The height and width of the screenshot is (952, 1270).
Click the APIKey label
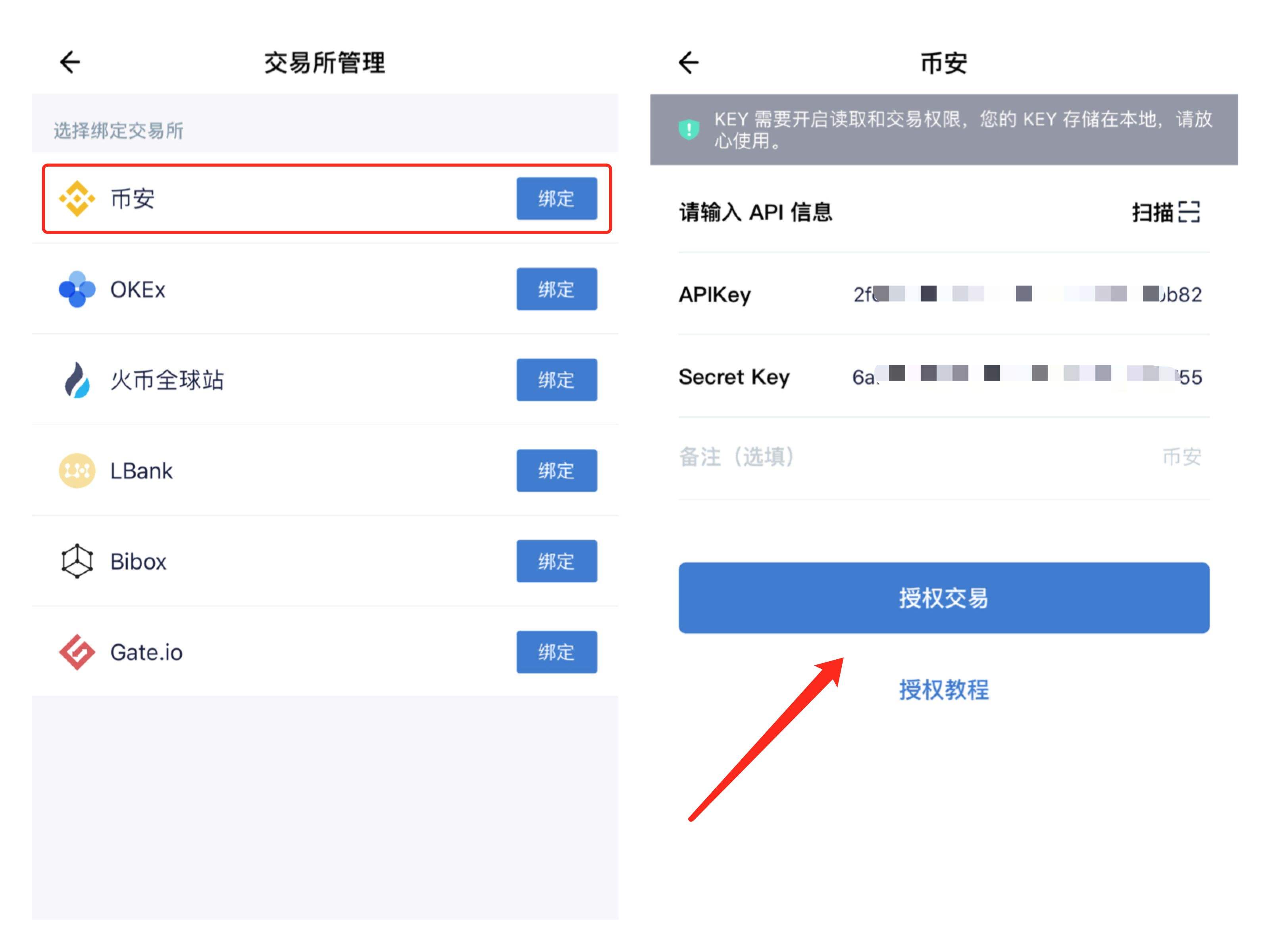715,295
